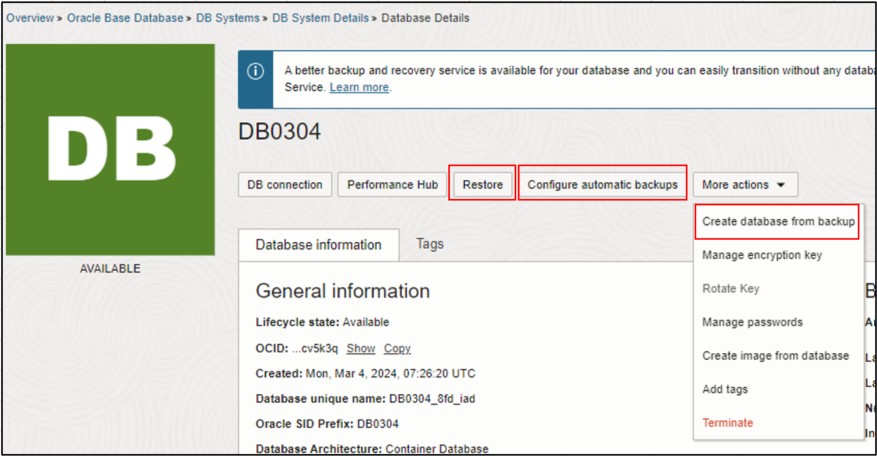Select Create database from backup
The height and width of the screenshot is (456, 877).
point(778,222)
